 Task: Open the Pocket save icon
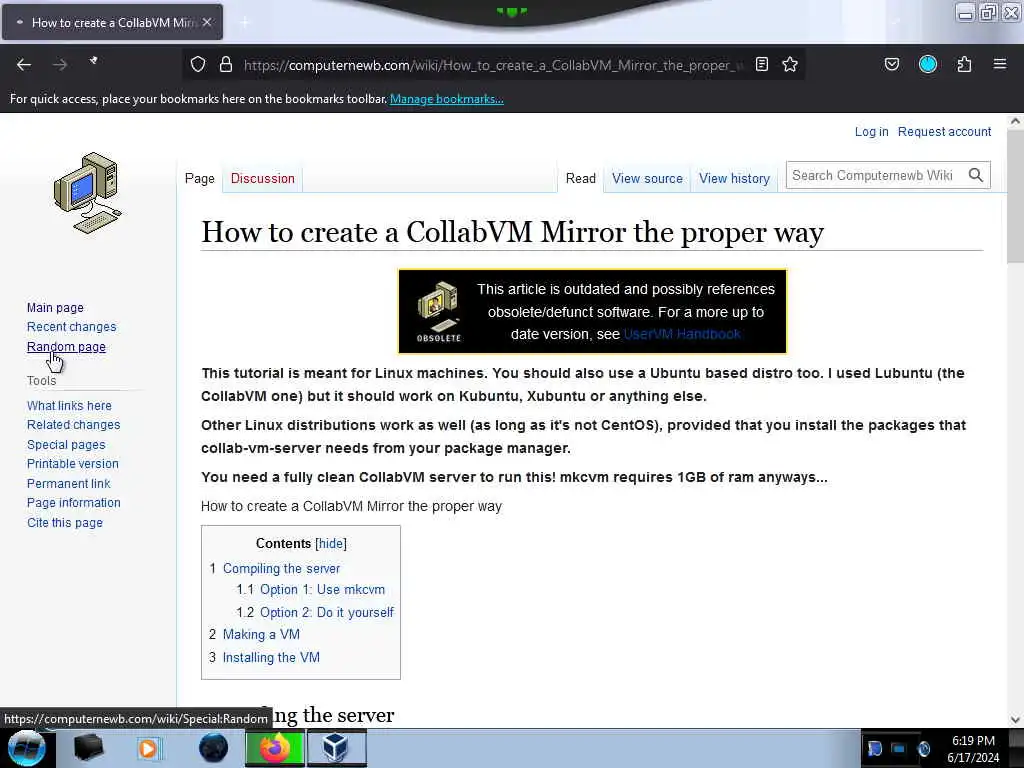(x=892, y=64)
